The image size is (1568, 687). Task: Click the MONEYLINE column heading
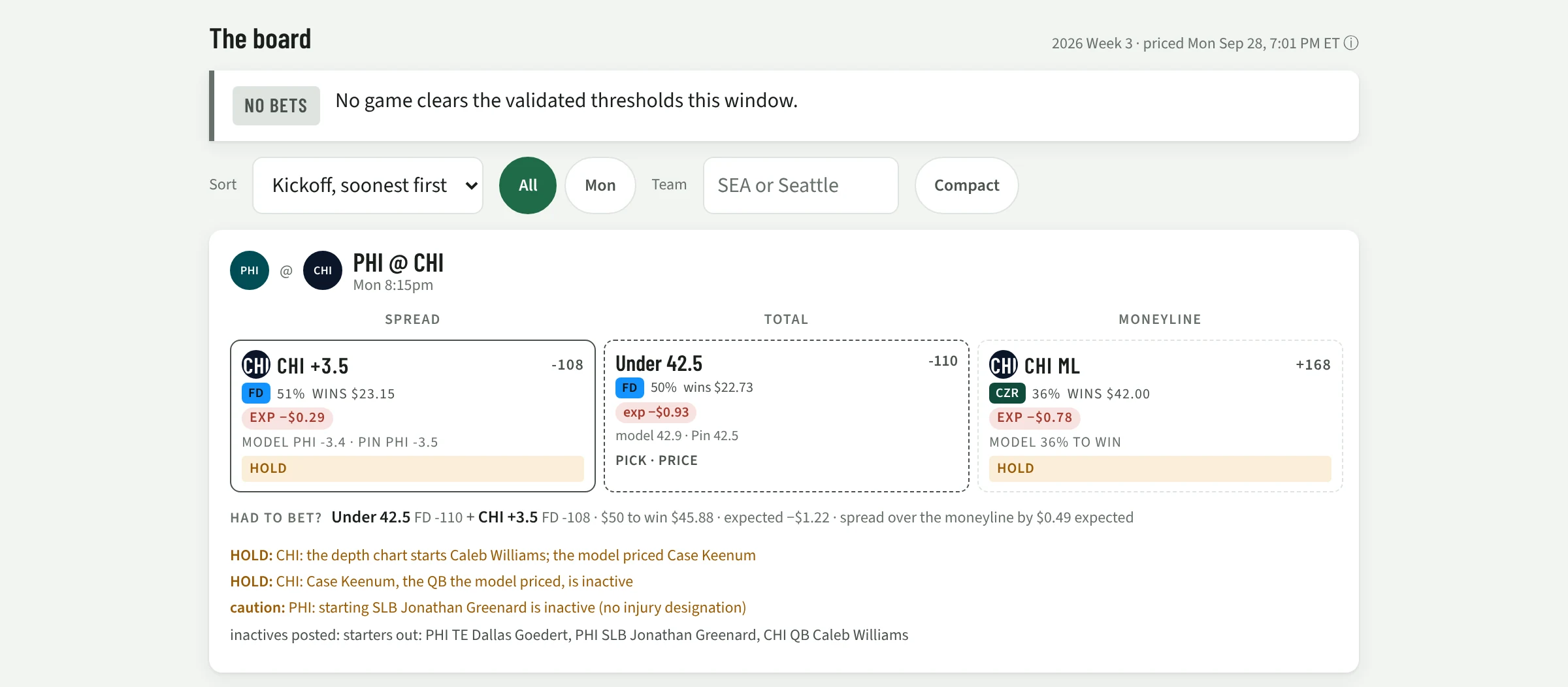tap(1160, 319)
